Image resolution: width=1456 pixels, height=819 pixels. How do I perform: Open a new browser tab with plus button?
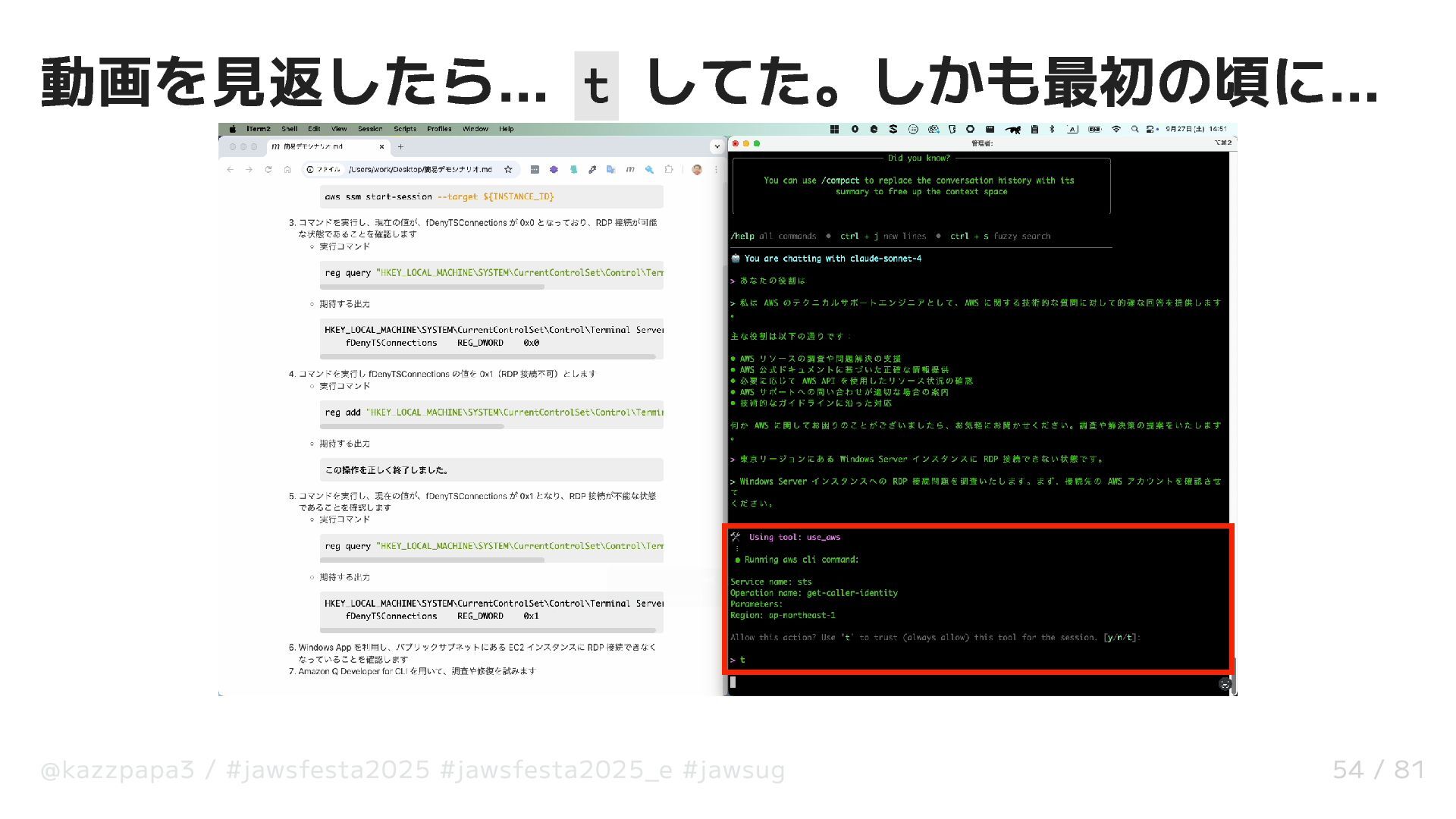(400, 147)
